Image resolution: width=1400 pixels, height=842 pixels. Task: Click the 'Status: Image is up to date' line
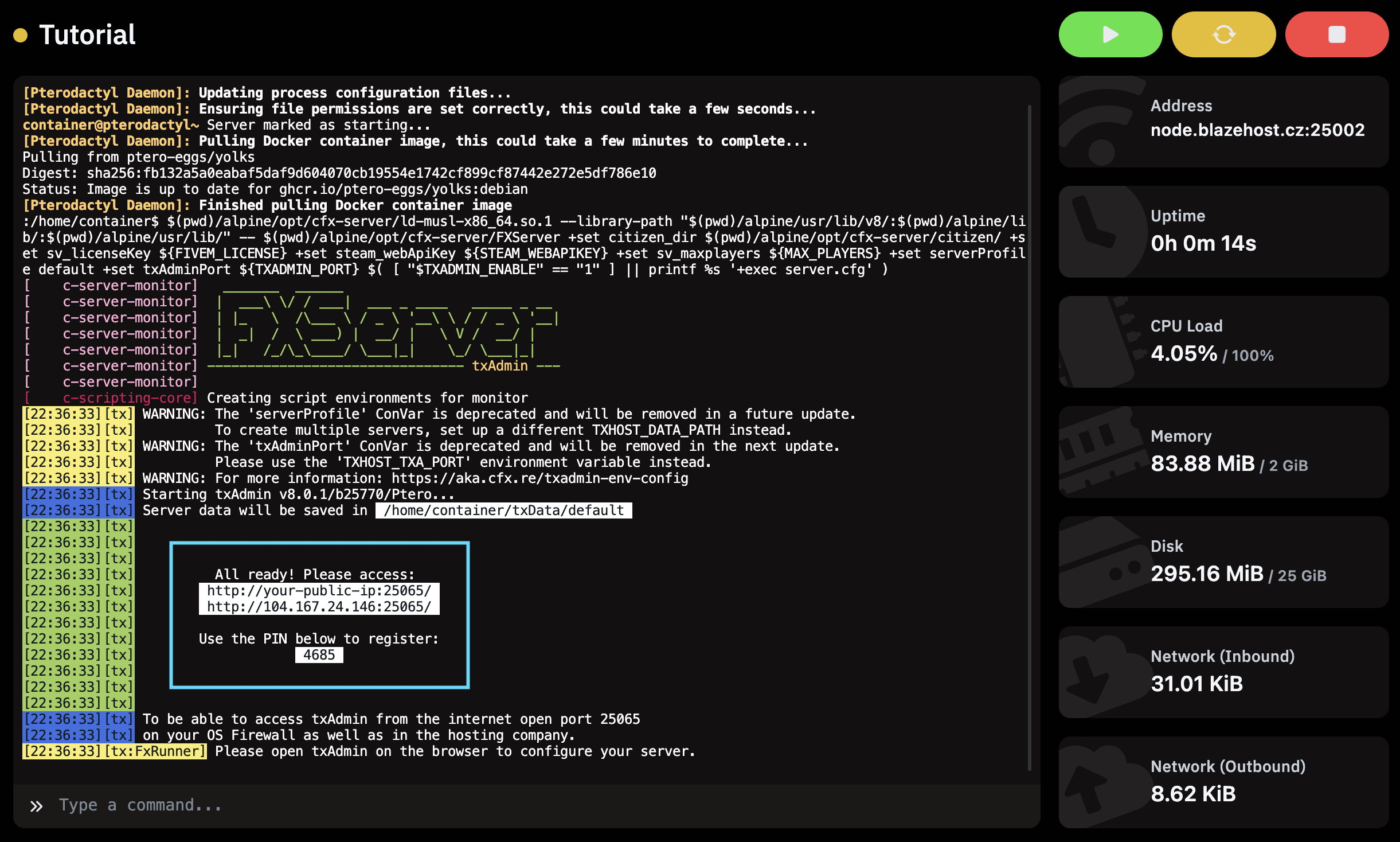point(275,189)
